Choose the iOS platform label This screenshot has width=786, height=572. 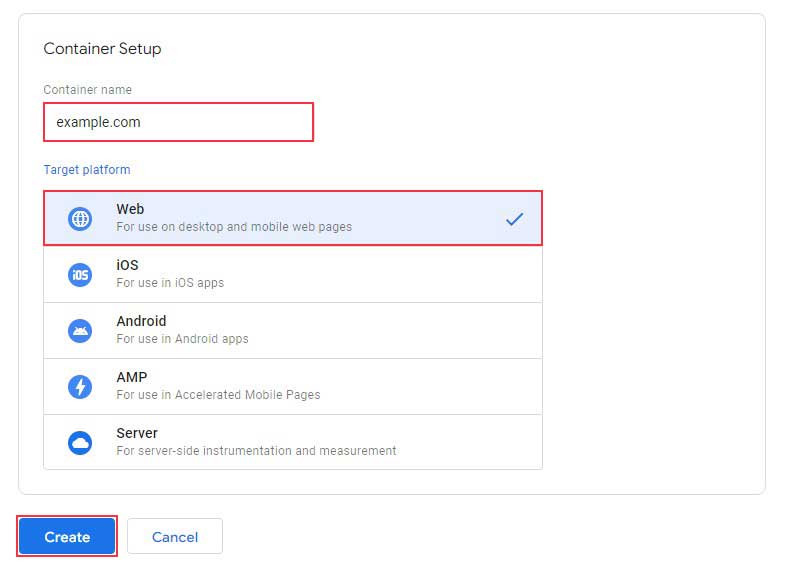[127, 266]
